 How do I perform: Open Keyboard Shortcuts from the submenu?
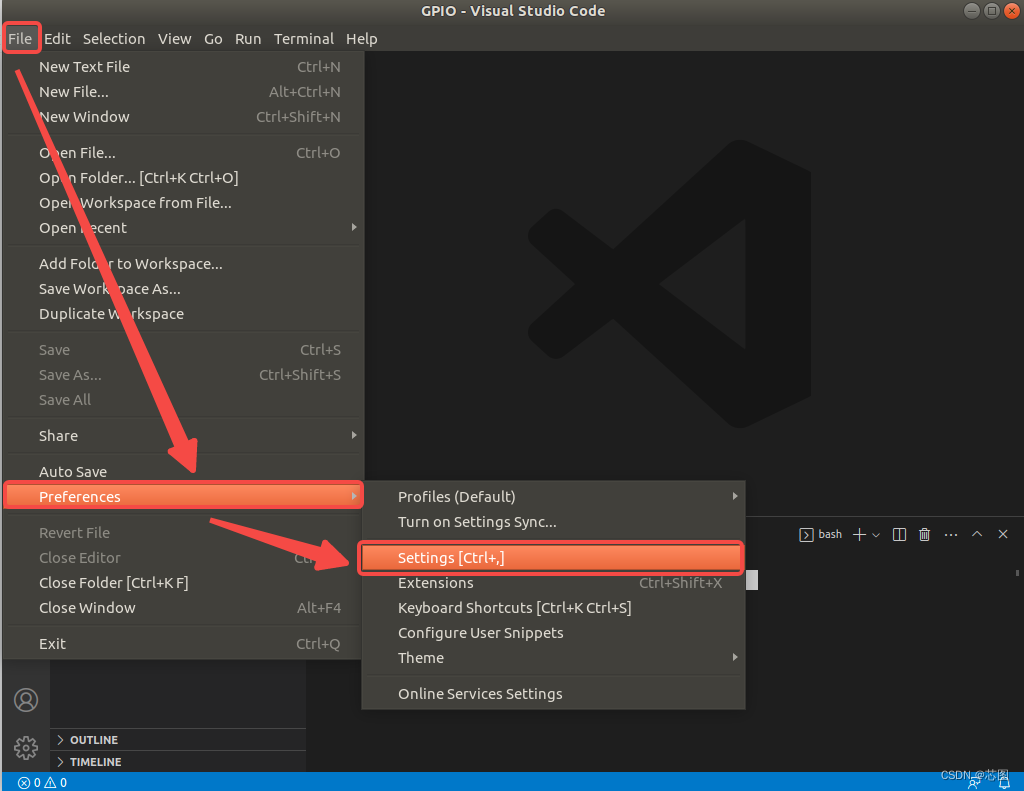click(x=515, y=607)
